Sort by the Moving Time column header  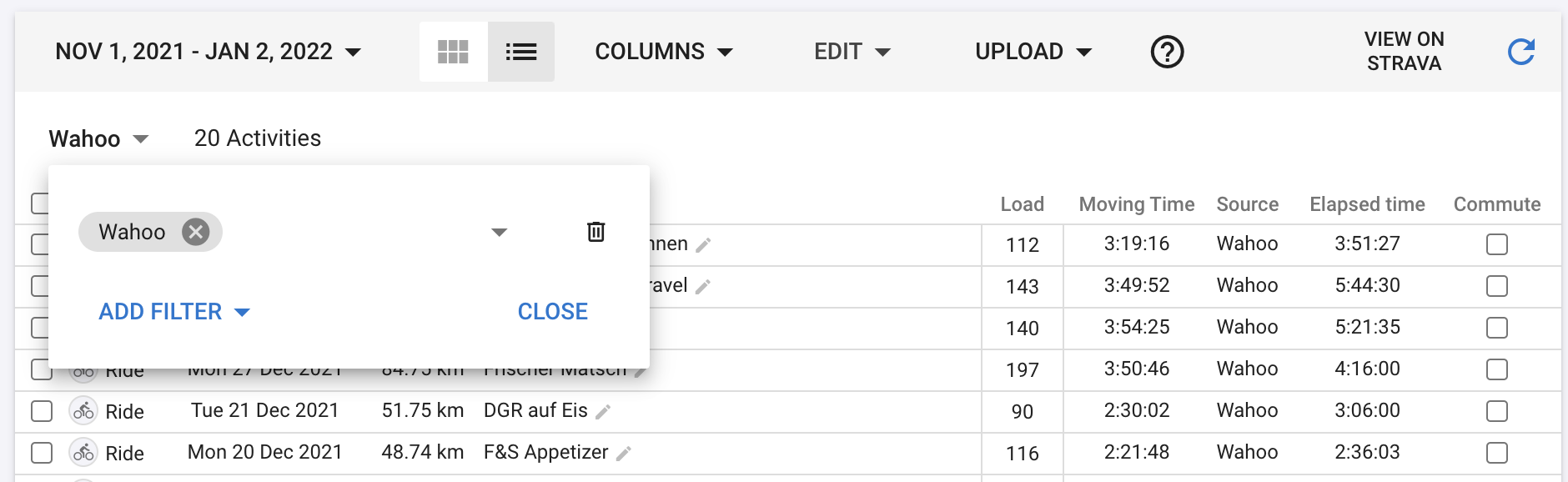coord(1137,204)
